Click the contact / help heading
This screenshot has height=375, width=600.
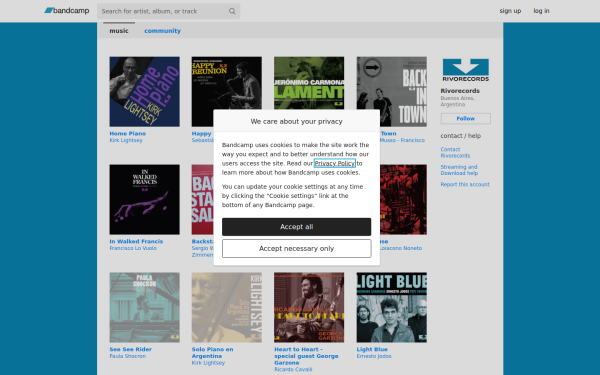(460, 136)
